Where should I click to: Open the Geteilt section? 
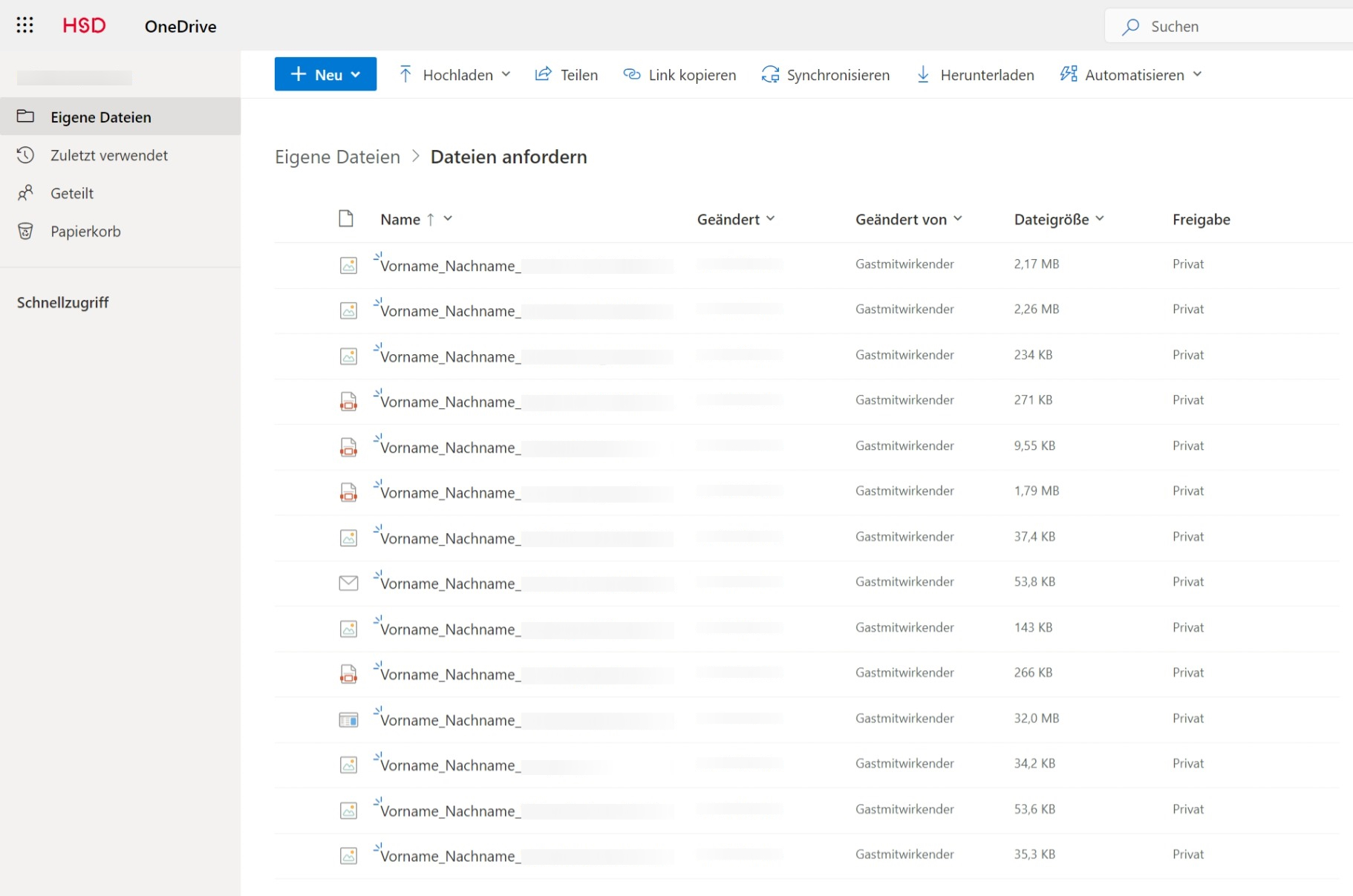(x=72, y=194)
